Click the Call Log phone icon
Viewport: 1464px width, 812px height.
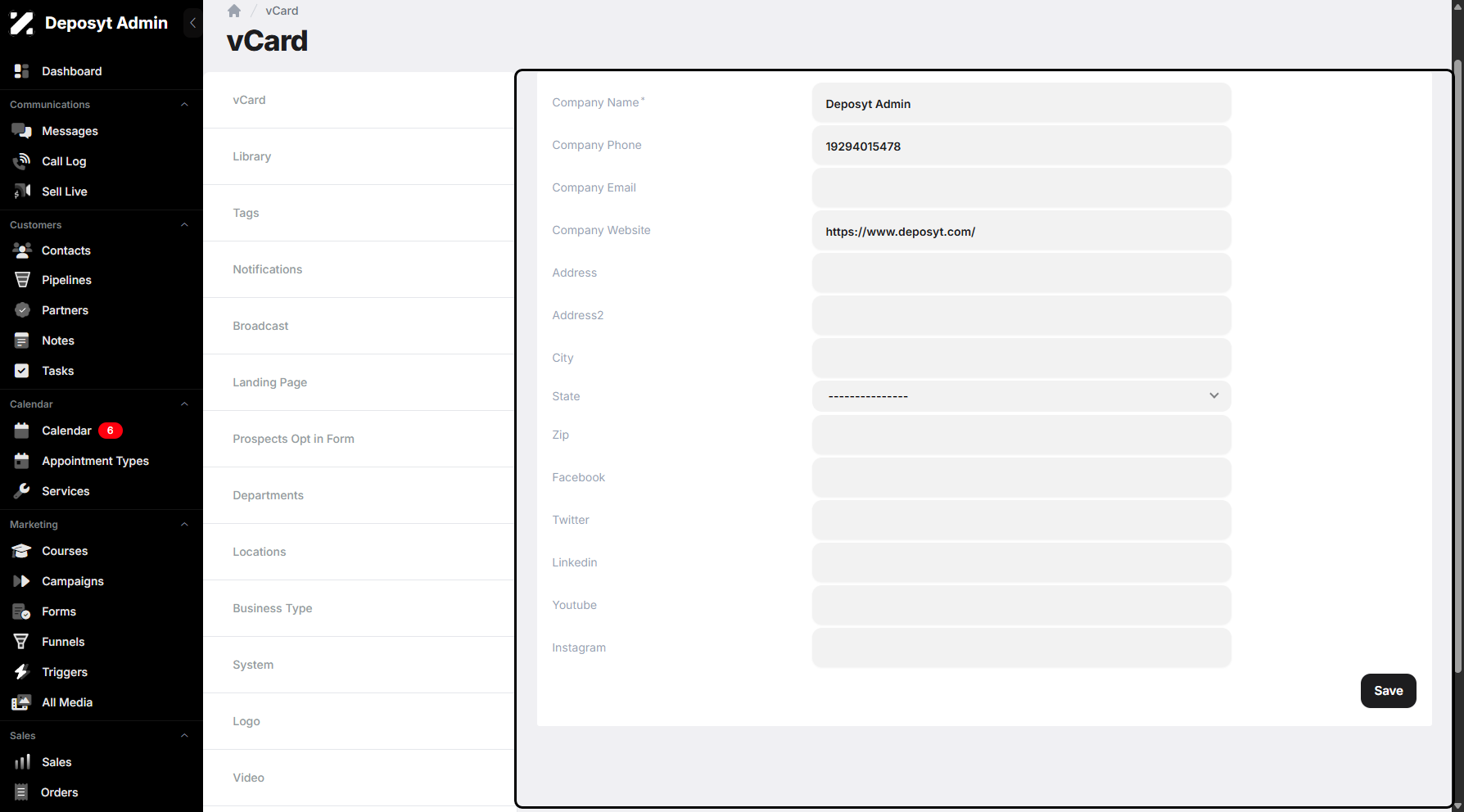(22, 161)
